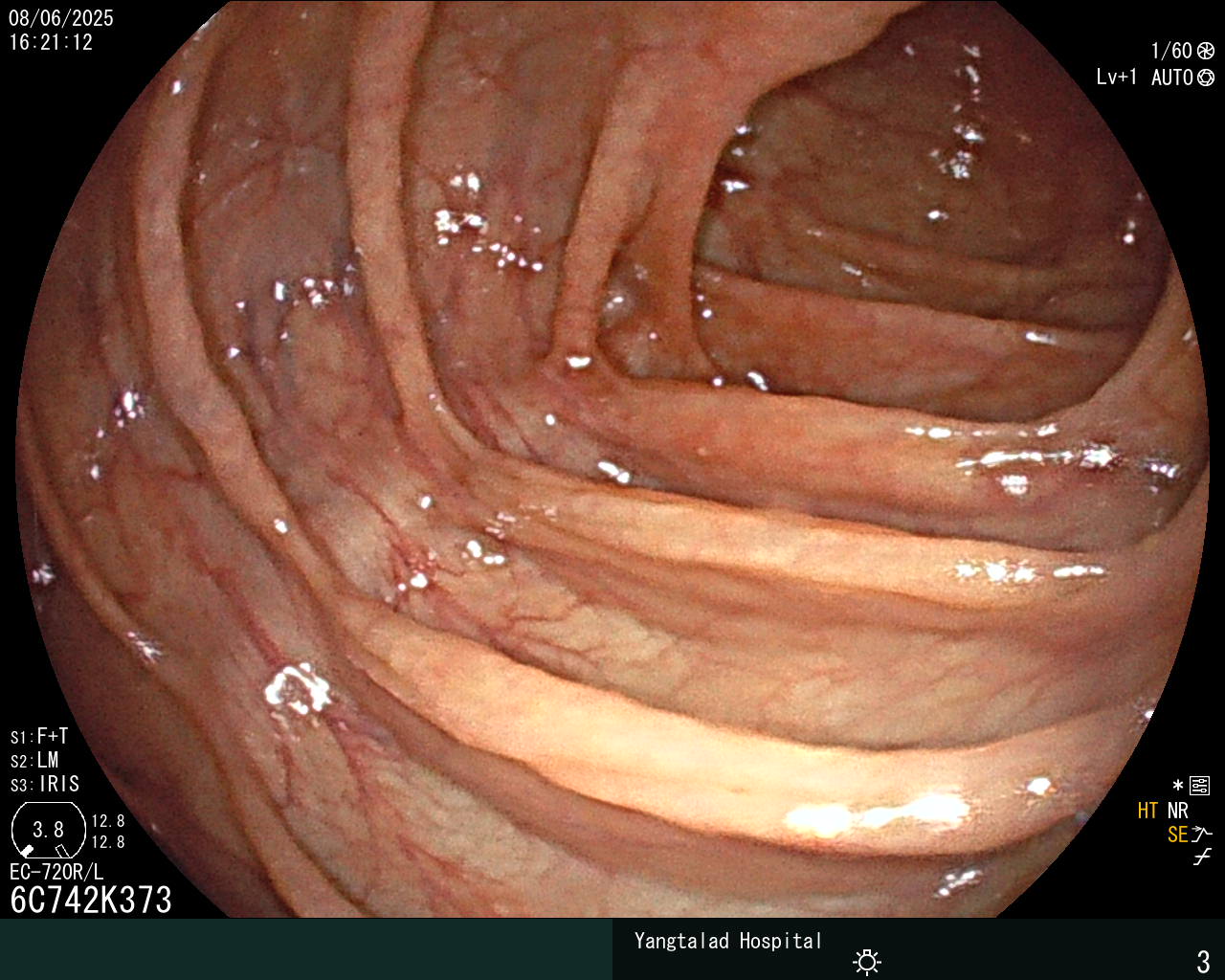Click the scope channel diagram showing 3.8
Image resolution: width=1225 pixels, height=980 pixels.
[x=49, y=829]
